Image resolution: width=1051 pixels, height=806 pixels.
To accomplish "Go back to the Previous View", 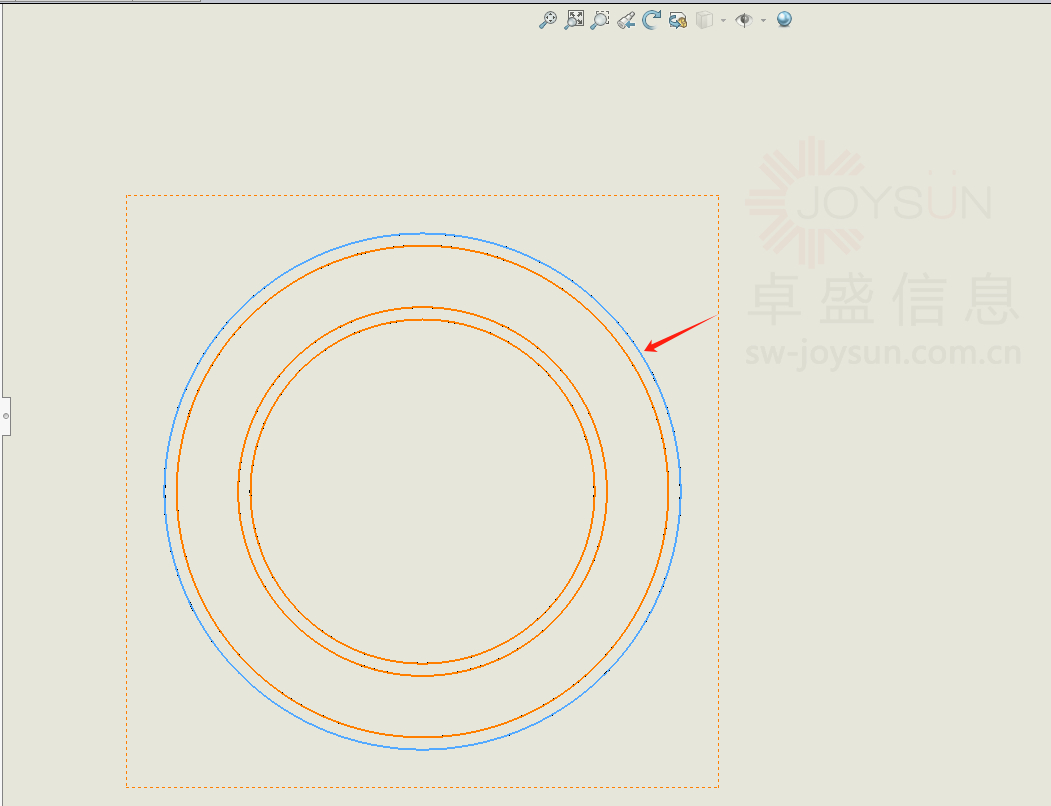I will point(626,20).
